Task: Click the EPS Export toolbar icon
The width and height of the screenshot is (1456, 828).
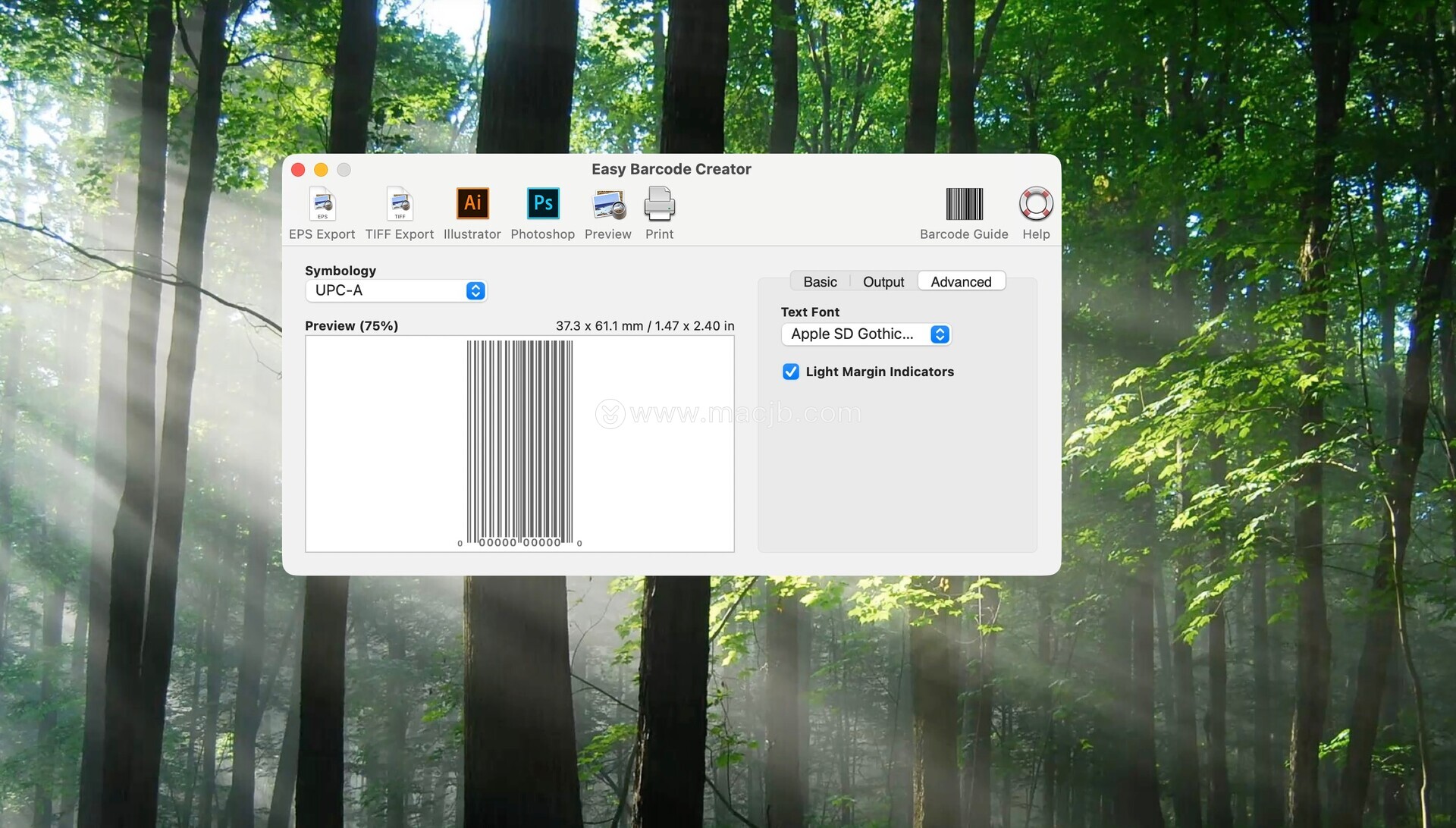Action: point(322,204)
